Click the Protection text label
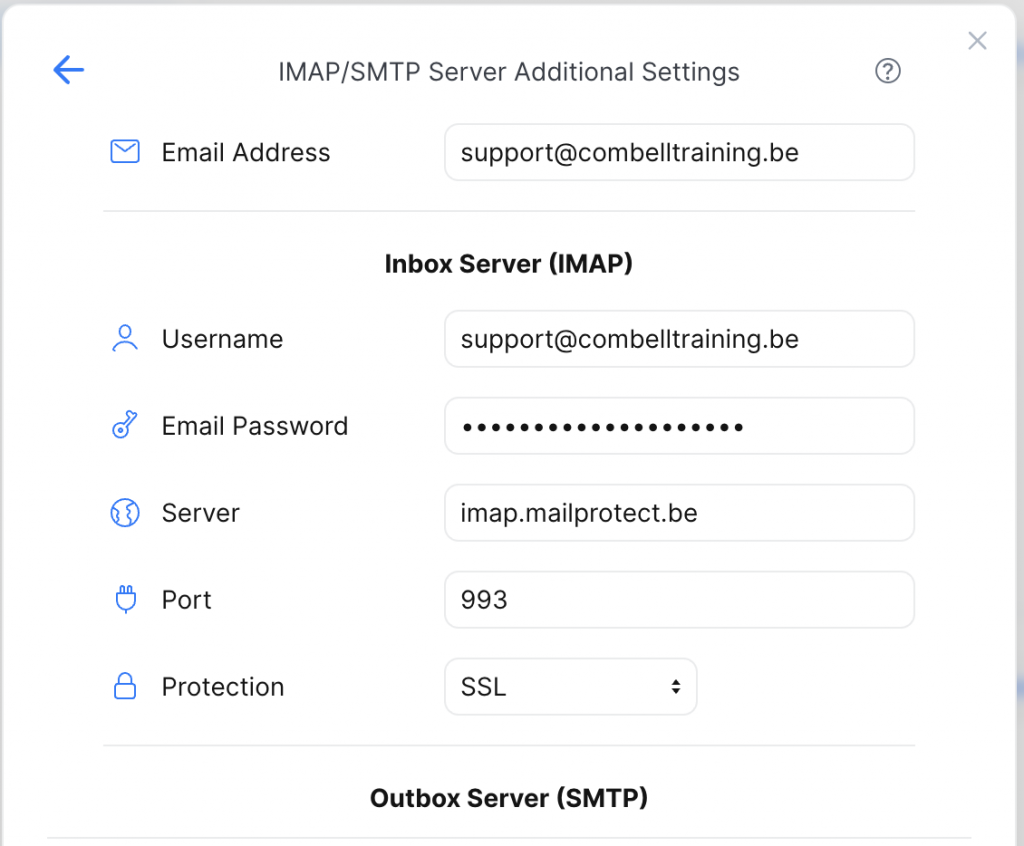 pyautogui.click(x=223, y=687)
